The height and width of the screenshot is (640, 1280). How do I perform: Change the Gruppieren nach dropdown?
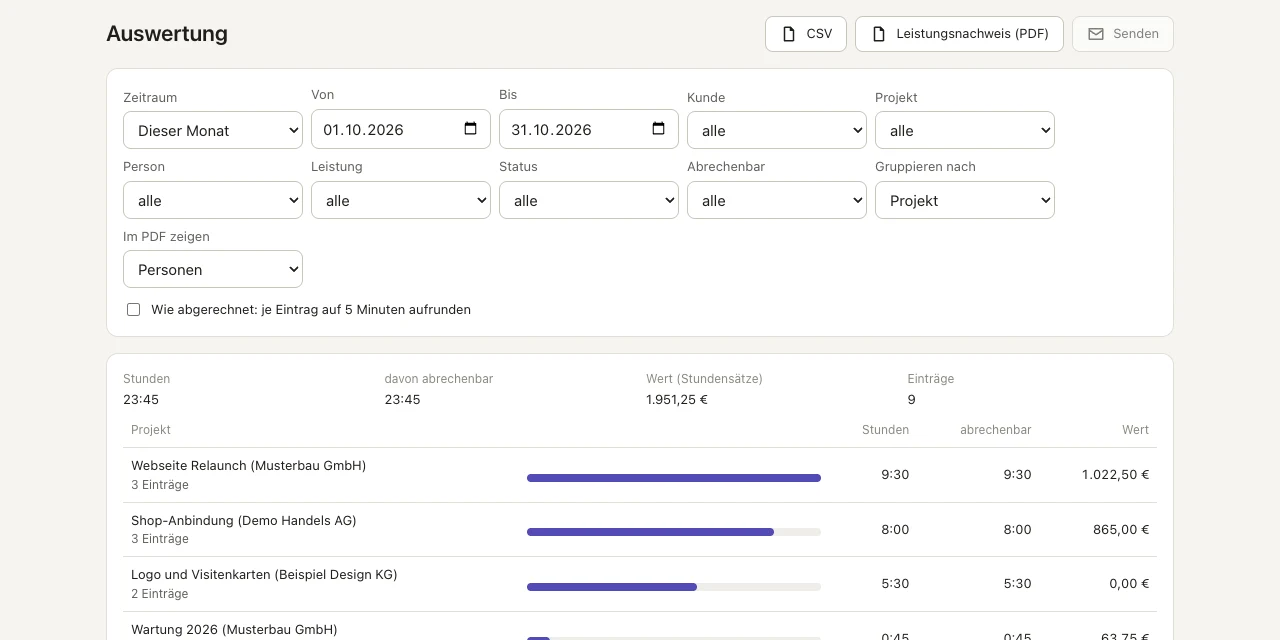pos(965,200)
